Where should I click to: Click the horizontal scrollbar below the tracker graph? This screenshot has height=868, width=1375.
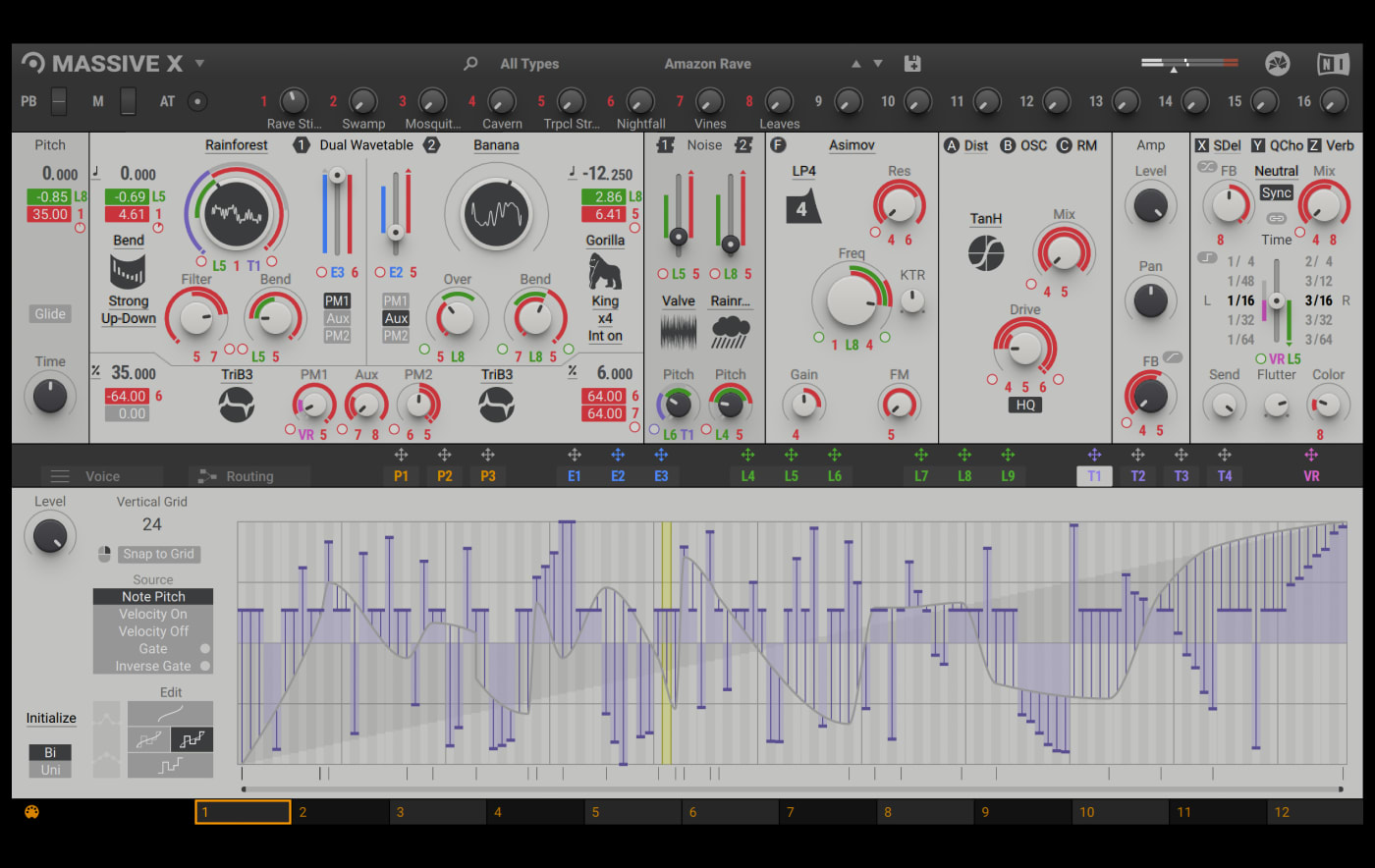point(792,789)
